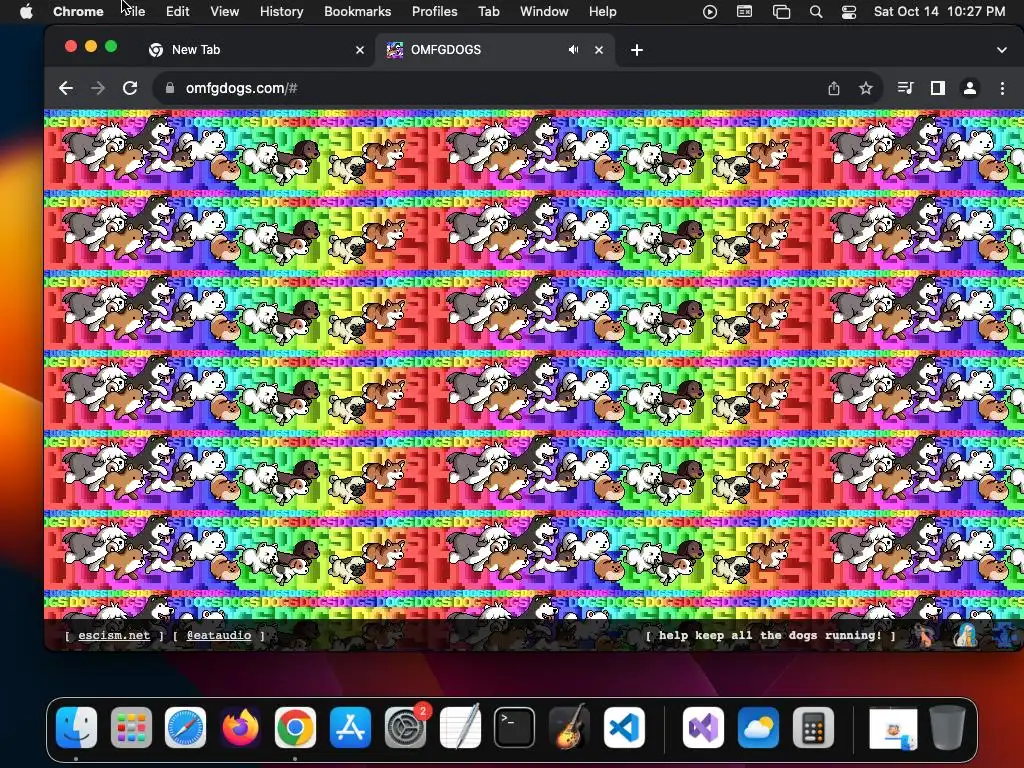Open Spotlight search in menu bar
1024x768 pixels.
pos(816,12)
